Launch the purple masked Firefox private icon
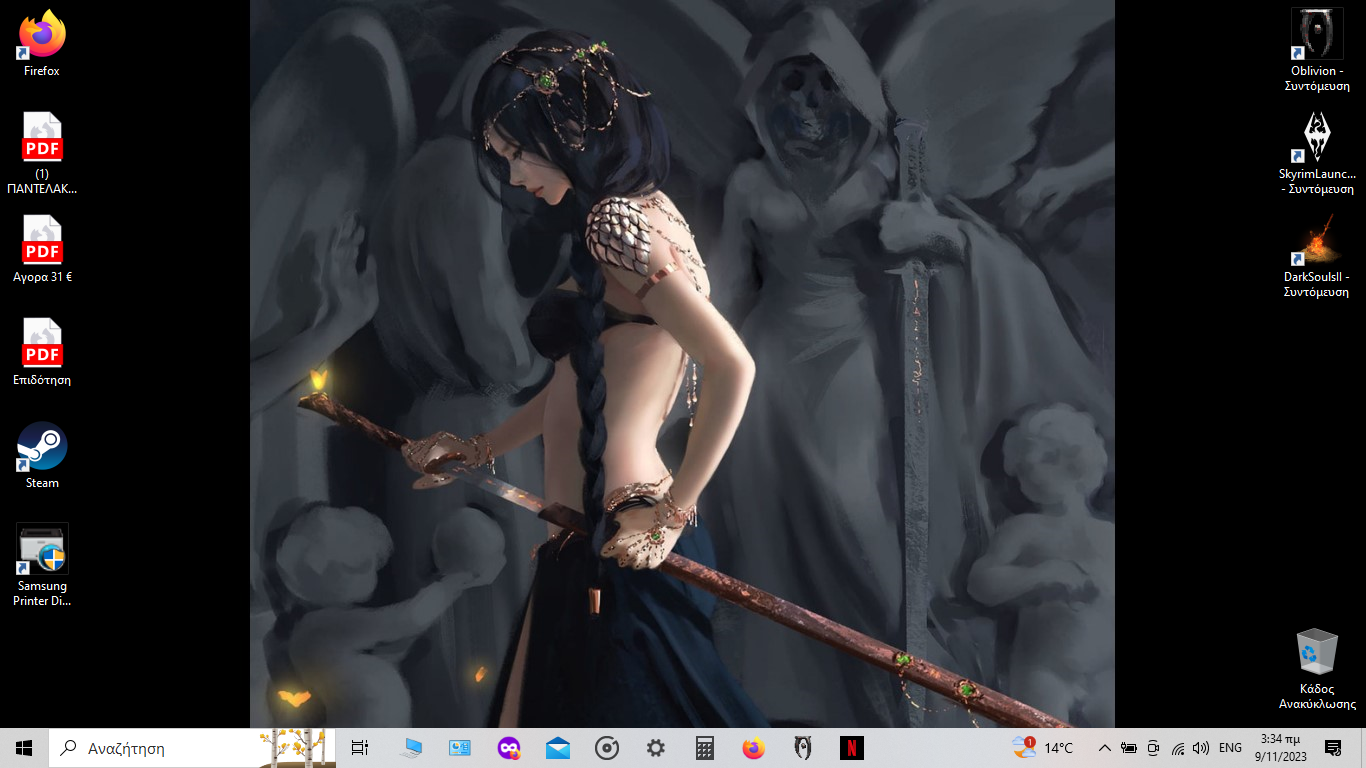The width and height of the screenshot is (1366, 768). pos(509,748)
